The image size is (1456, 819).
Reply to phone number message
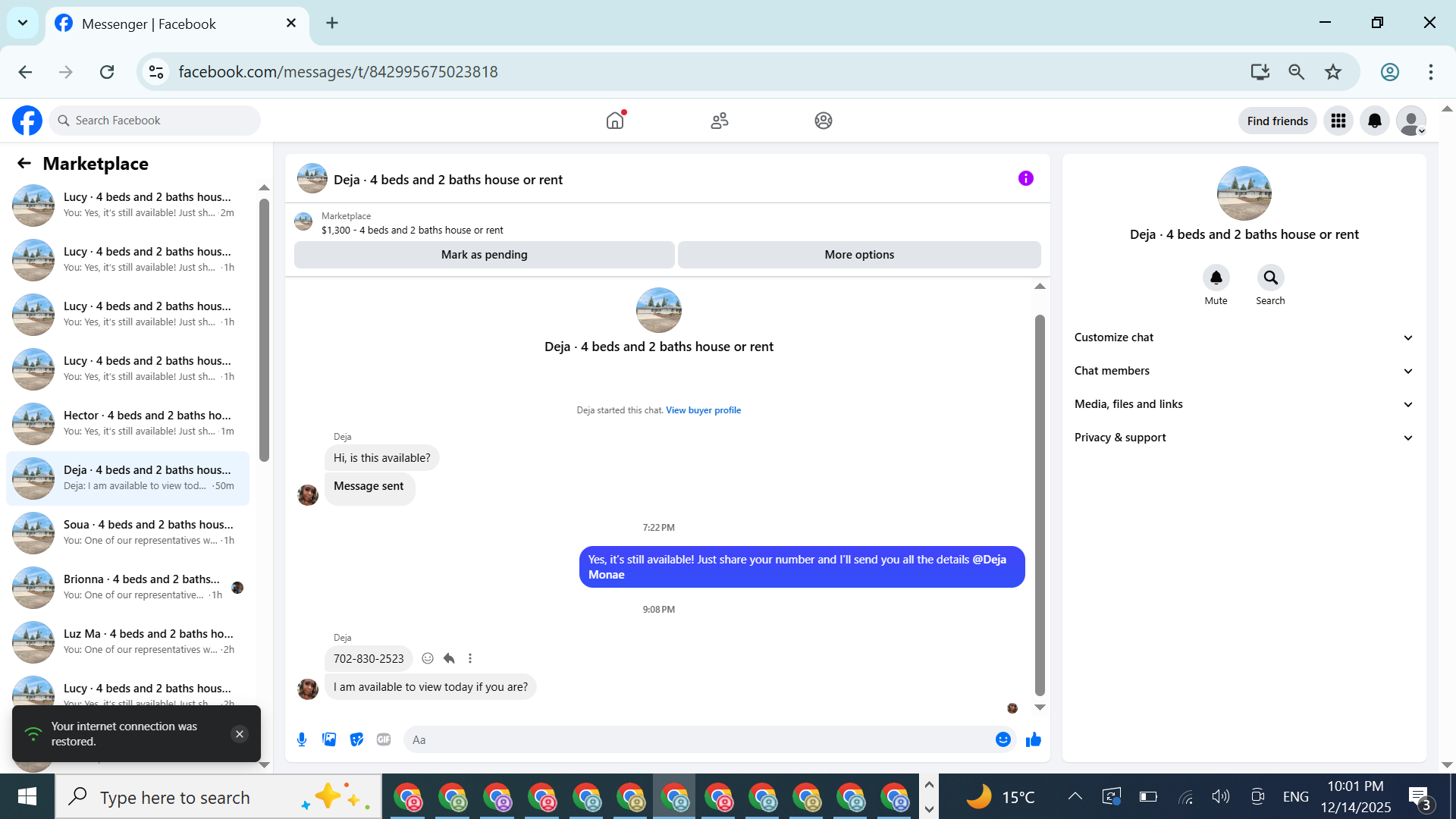click(449, 658)
